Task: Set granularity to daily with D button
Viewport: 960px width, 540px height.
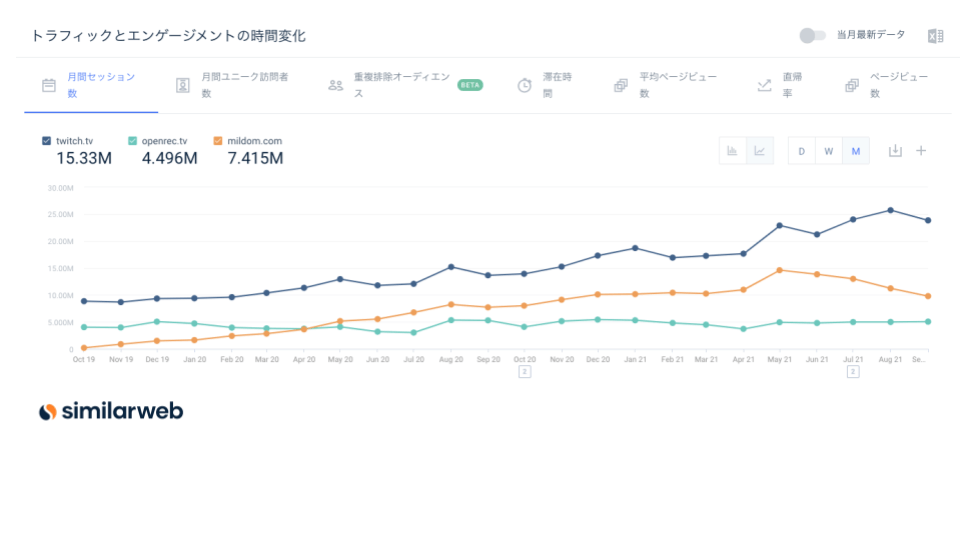Action: click(x=801, y=151)
